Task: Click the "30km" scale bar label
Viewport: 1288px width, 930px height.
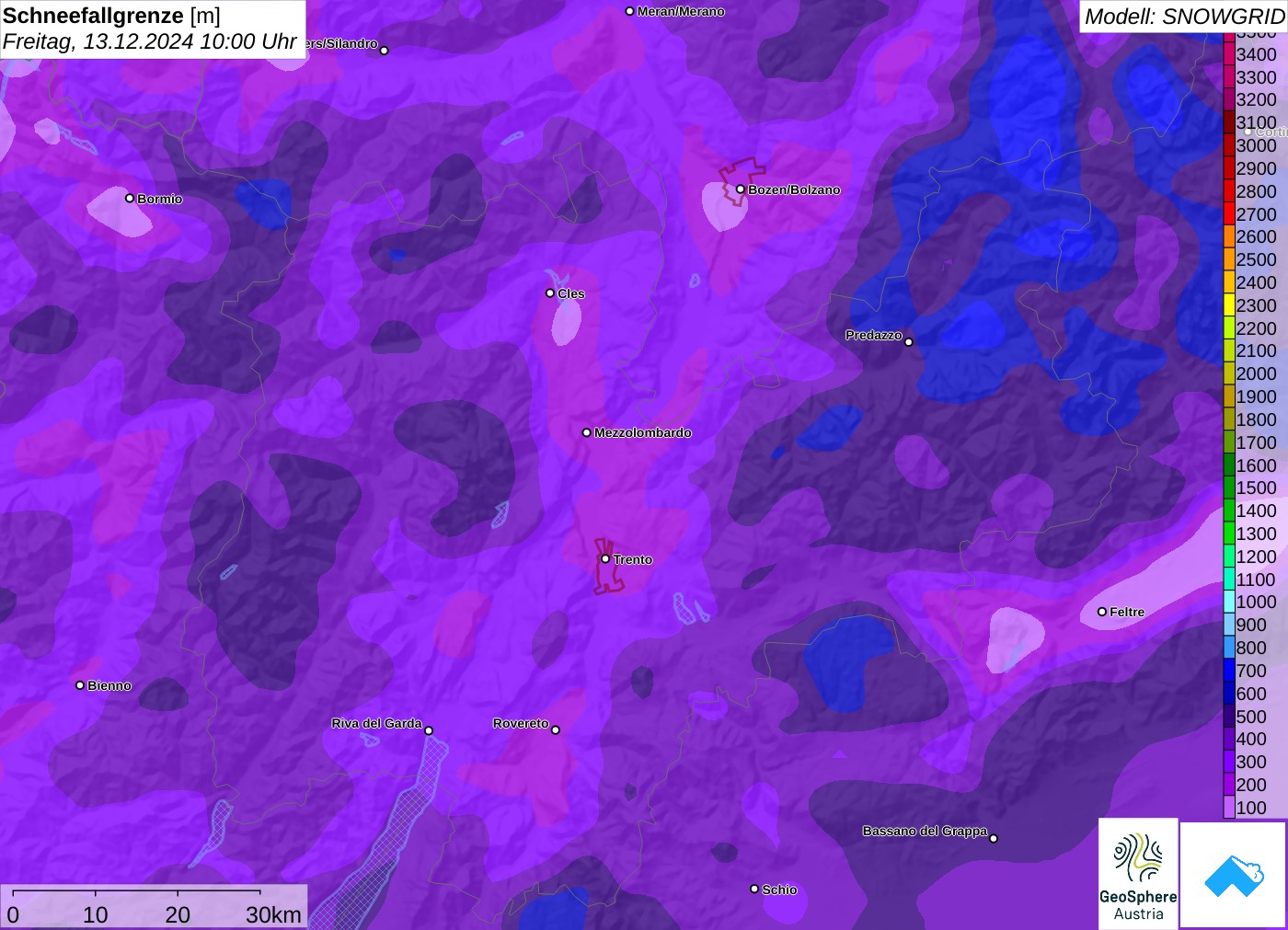Action: [x=273, y=914]
